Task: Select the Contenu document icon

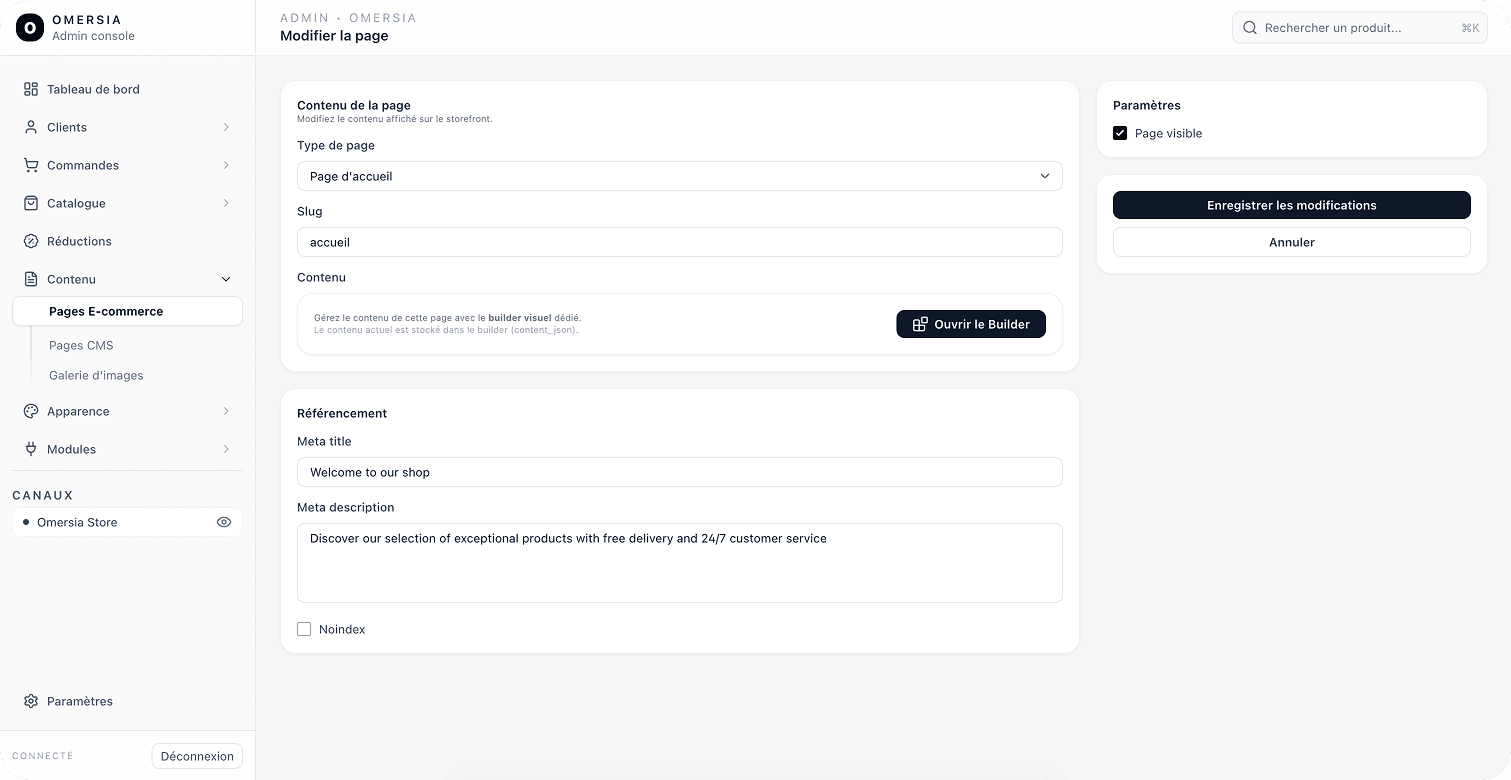Action: (x=29, y=279)
